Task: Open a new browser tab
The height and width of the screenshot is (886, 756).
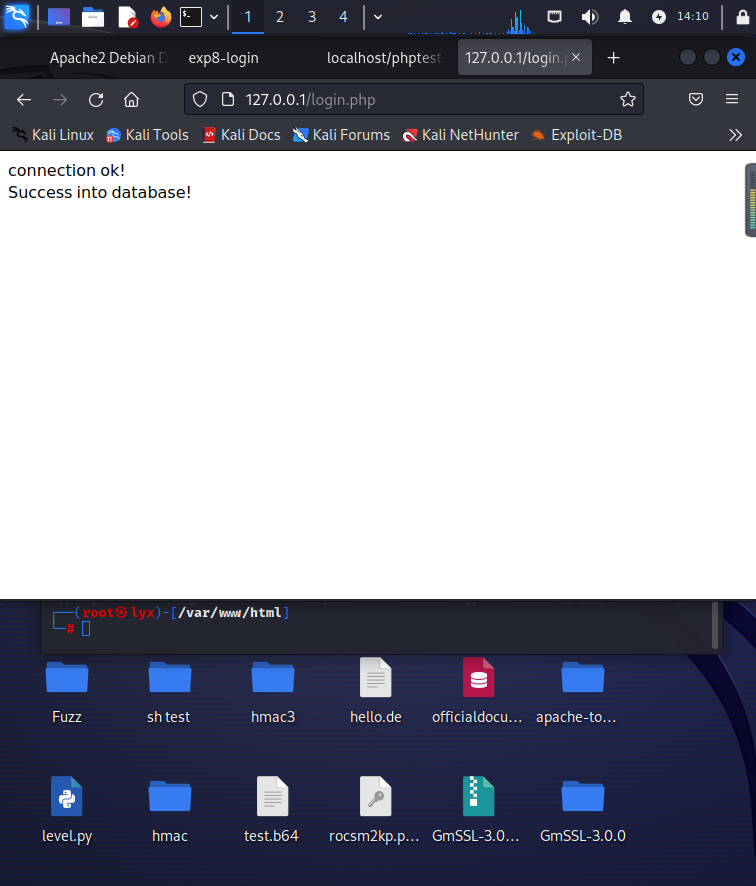Action: click(x=614, y=58)
